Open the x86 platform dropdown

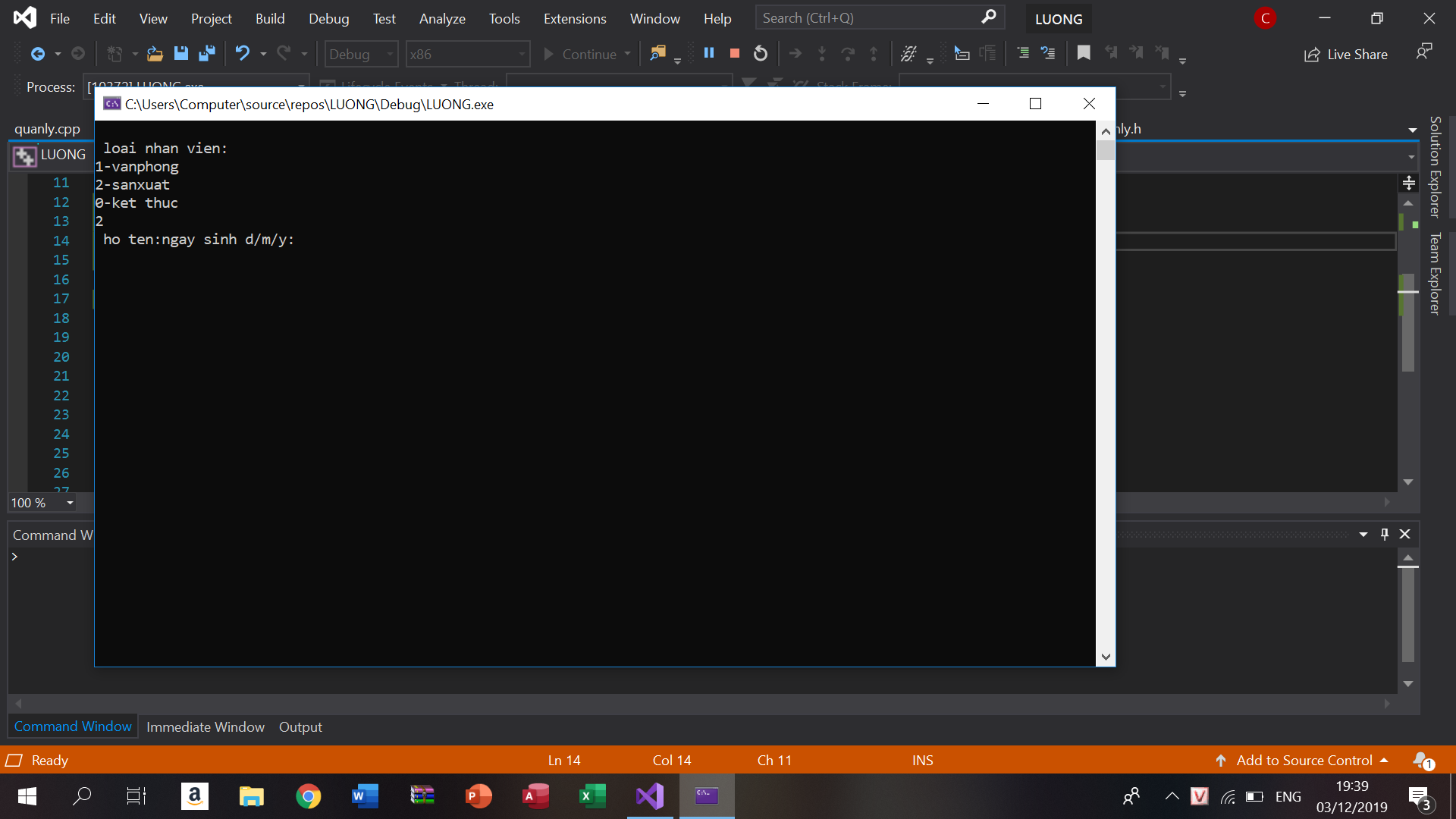tap(522, 54)
